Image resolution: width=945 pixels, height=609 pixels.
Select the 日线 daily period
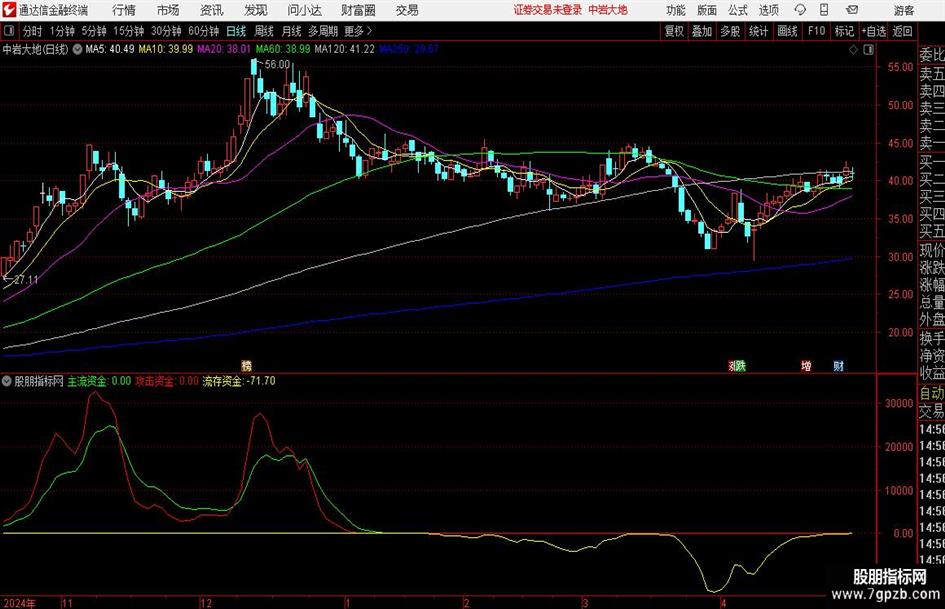[x=236, y=31]
